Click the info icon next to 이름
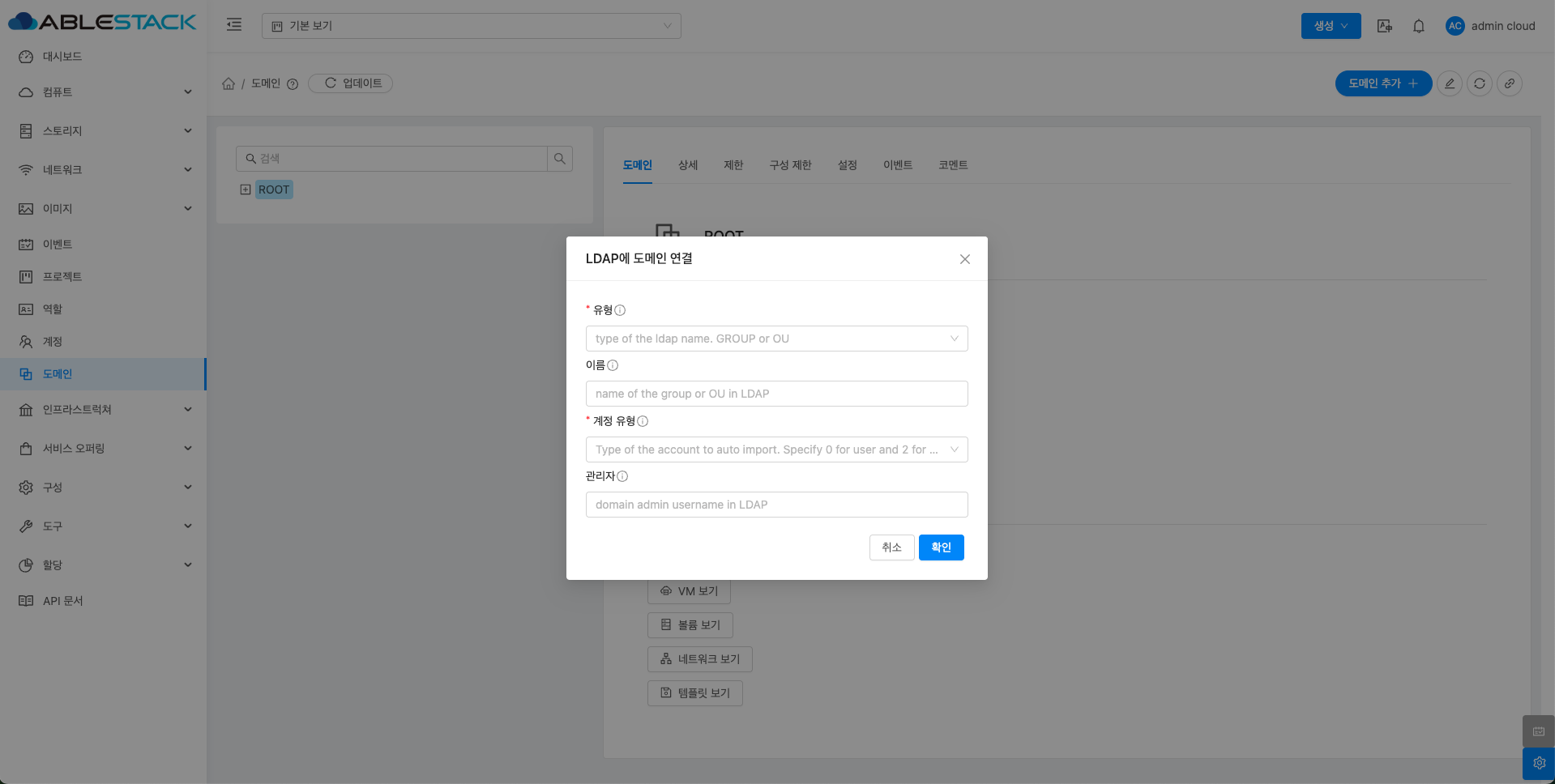The height and width of the screenshot is (784, 1555). point(613,365)
